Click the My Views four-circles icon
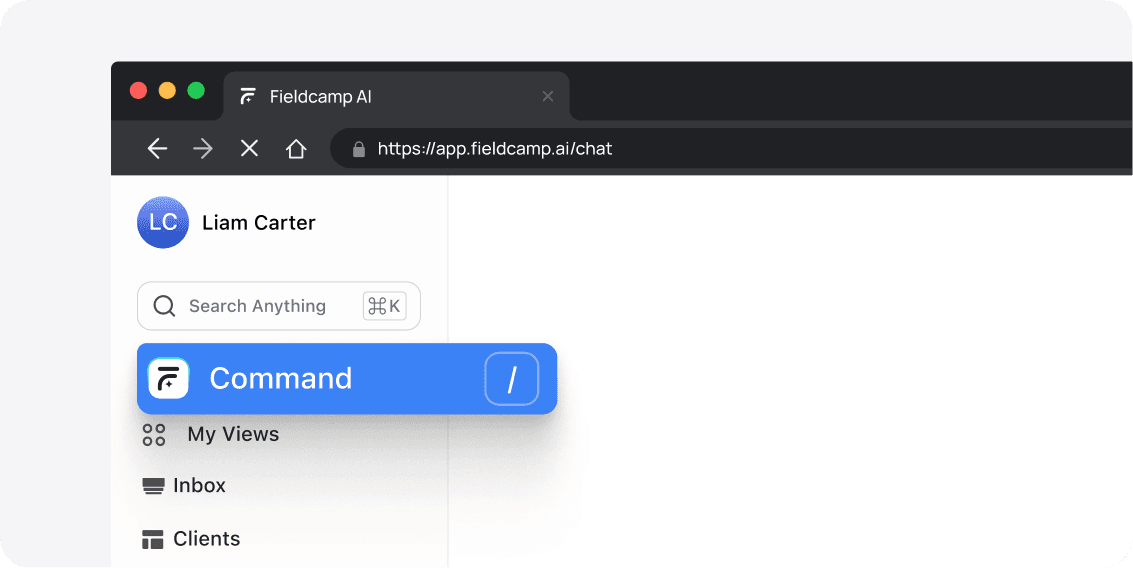 pyautogui.click(x=154, y=434)
